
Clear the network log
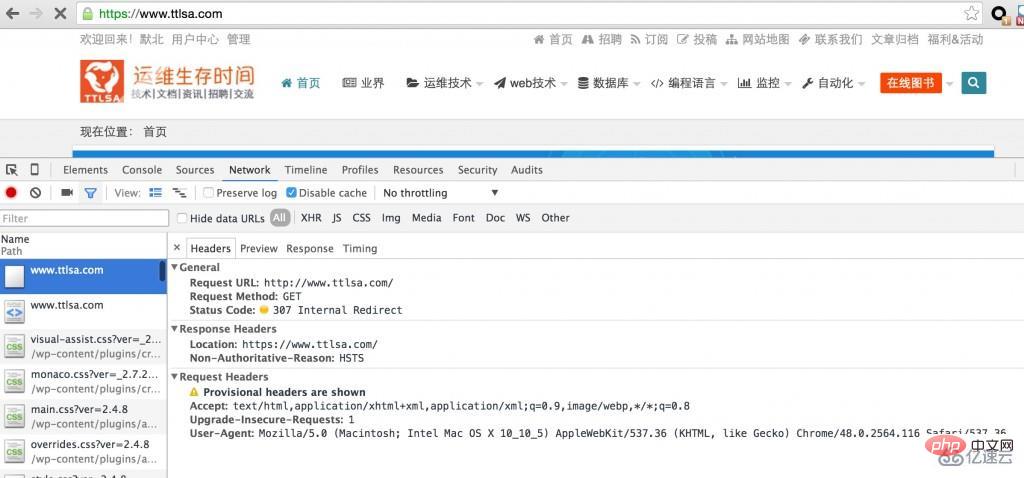point(36,193)
